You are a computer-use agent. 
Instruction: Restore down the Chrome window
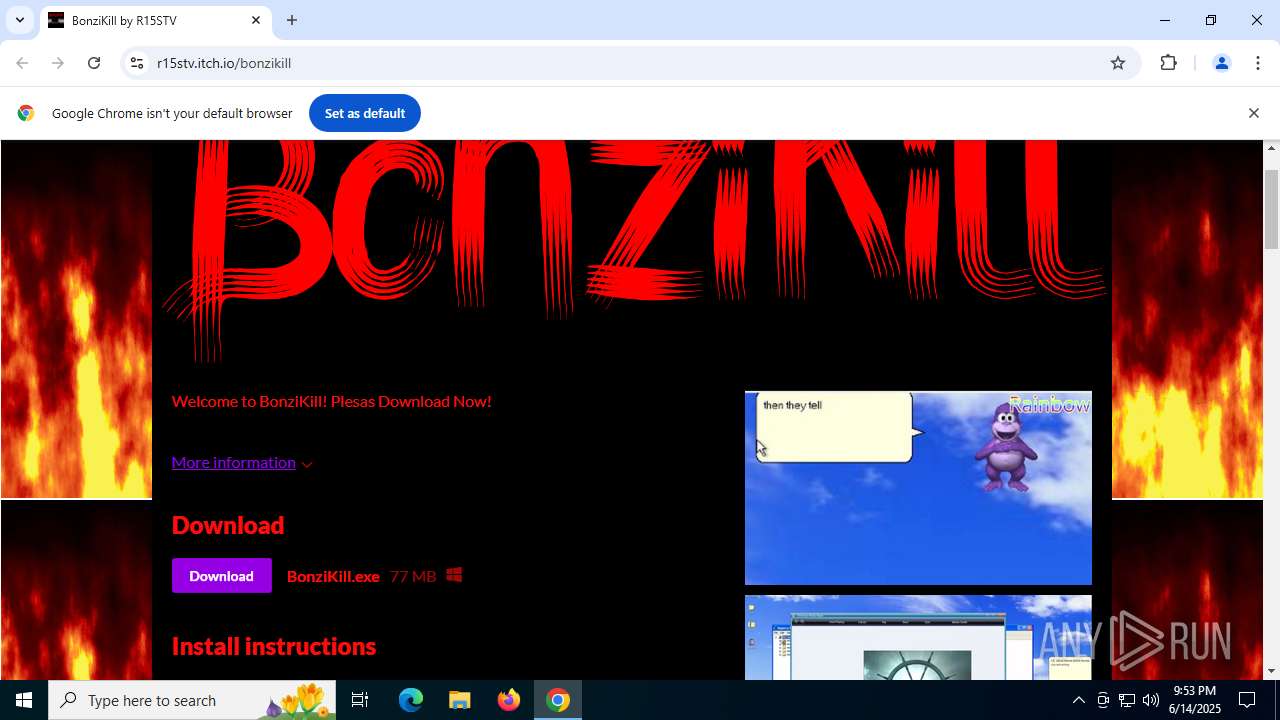[x=1211, y=20]
